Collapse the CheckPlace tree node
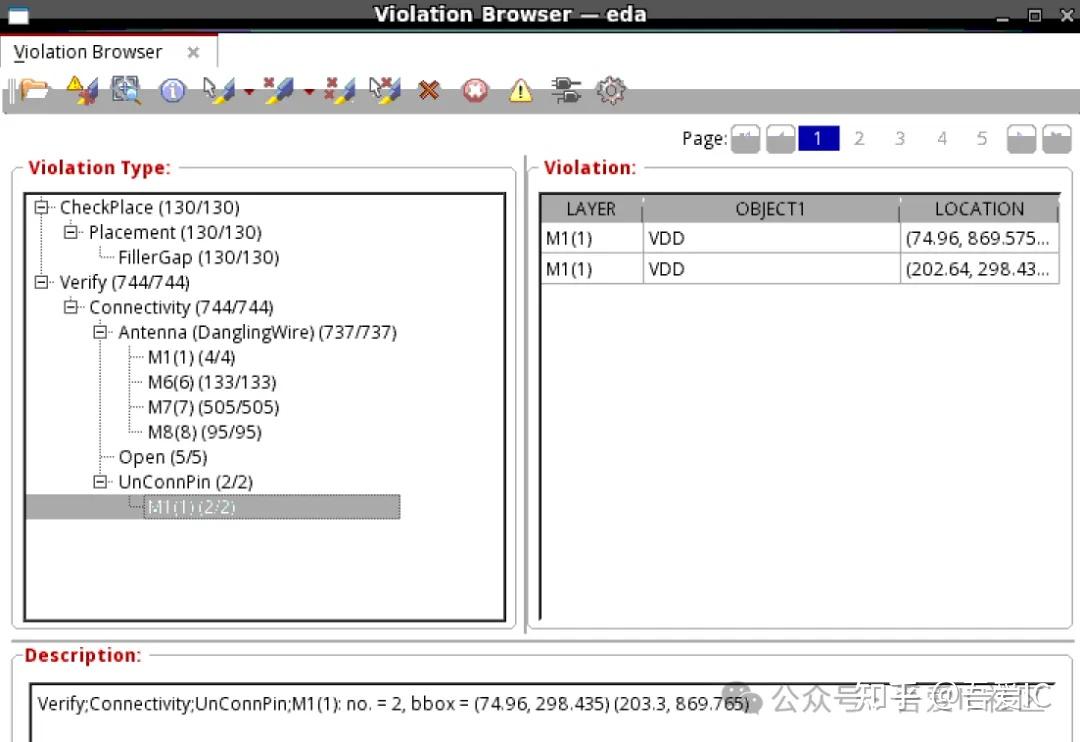This screenshot has width=1080, height=742. [x=40, y=207]
